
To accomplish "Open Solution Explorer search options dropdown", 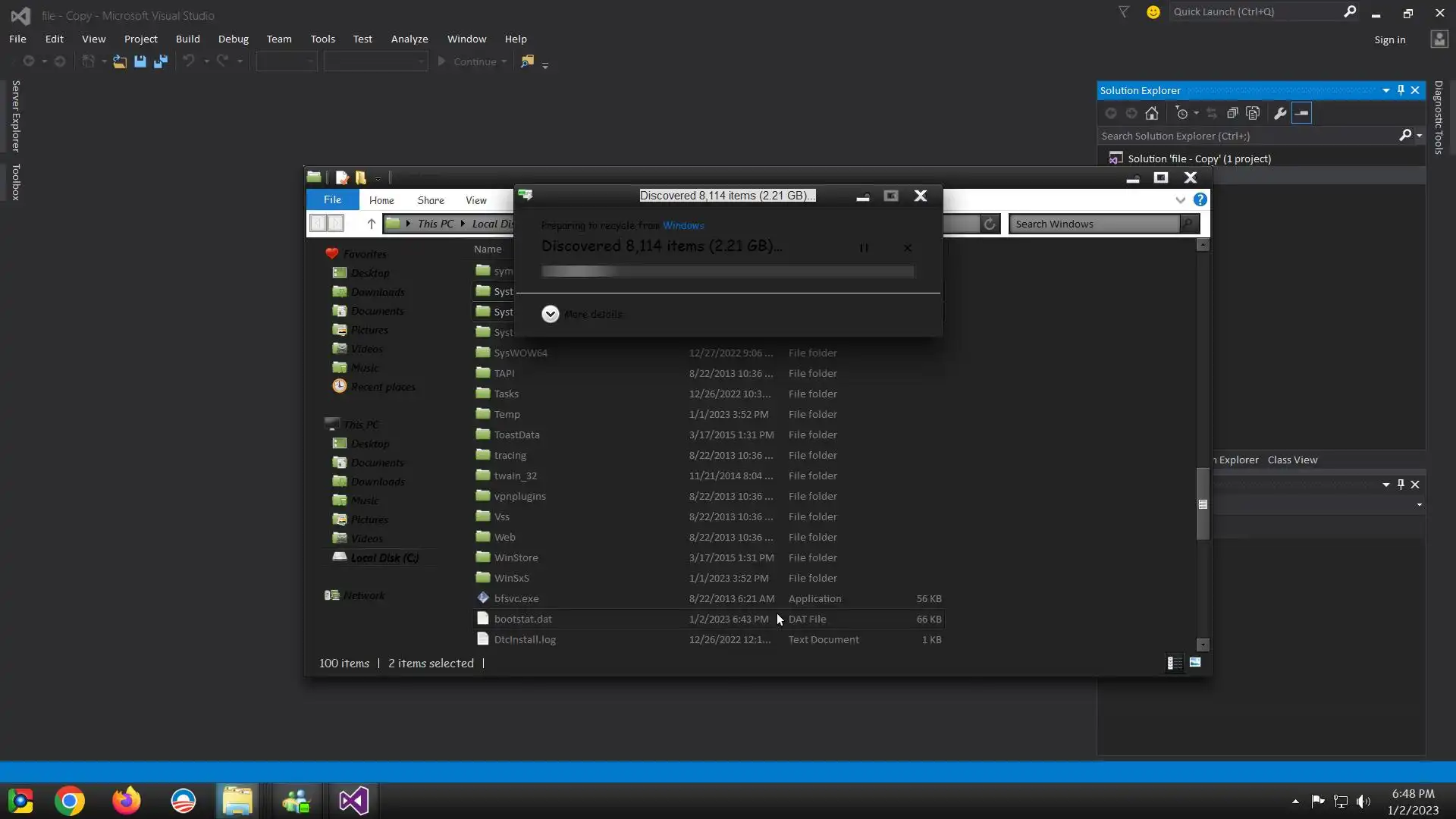I will (1419, 136).
